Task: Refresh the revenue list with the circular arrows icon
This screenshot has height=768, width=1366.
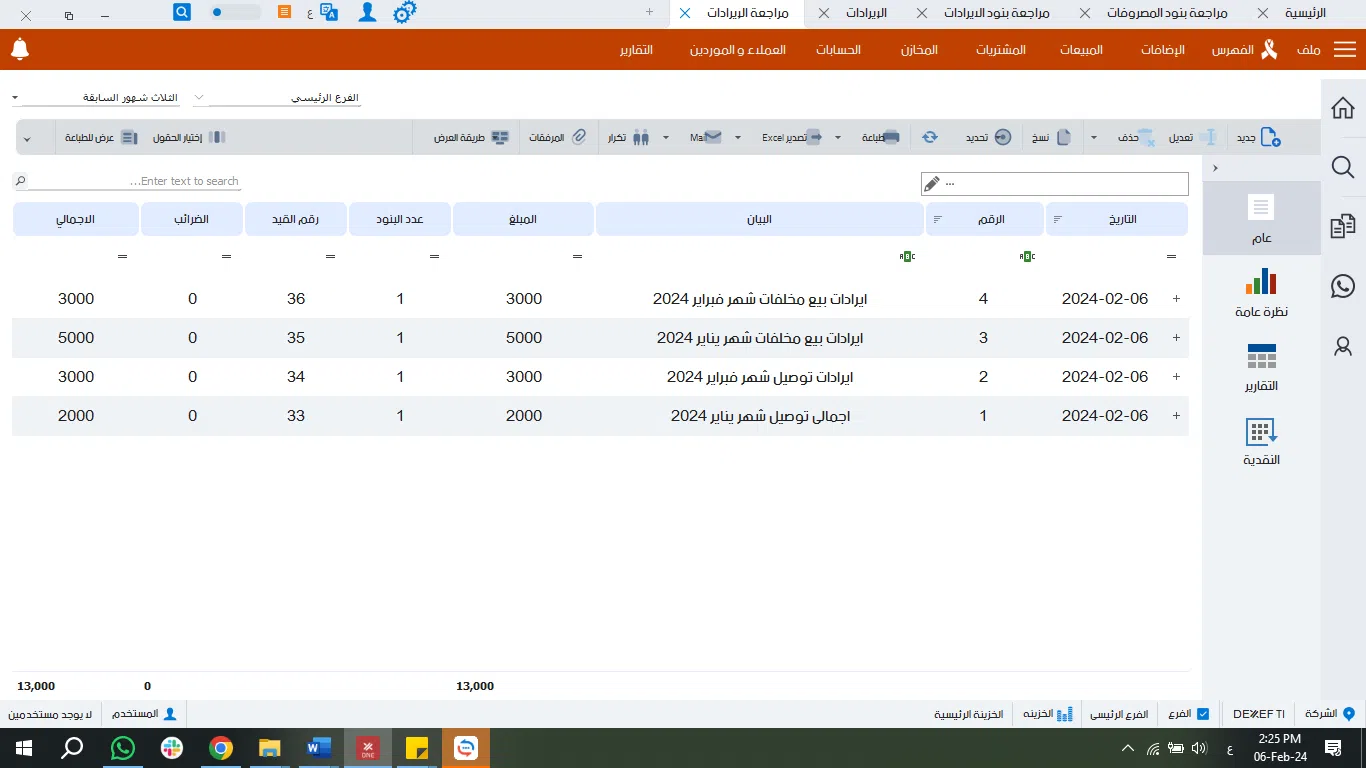Action: pyautogui.click(x=930, y=137)
